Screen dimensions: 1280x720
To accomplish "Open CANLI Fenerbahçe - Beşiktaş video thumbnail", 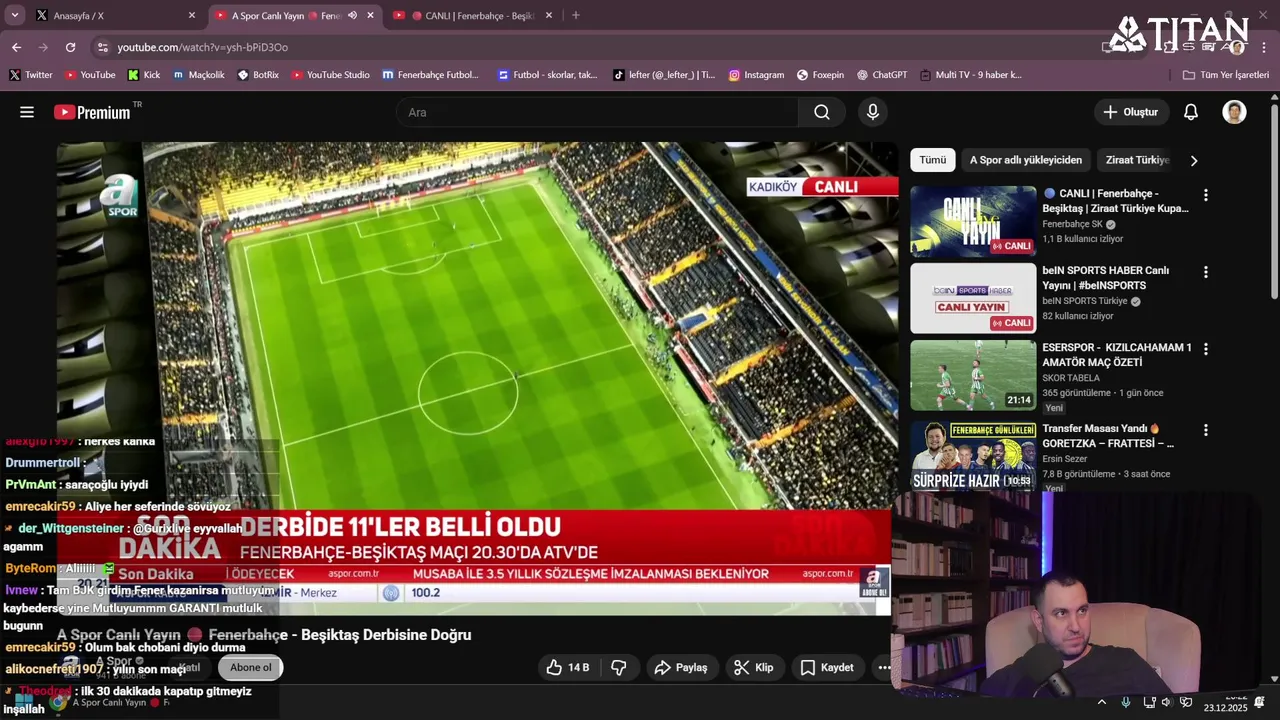I will (x=973, y=222).
